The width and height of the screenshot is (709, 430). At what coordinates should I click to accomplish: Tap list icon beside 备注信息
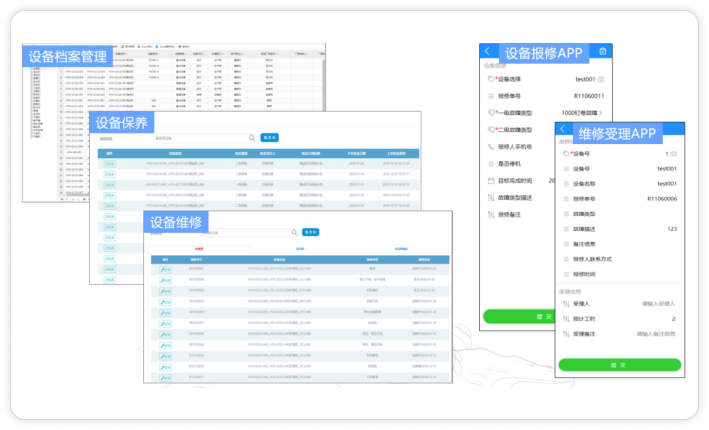(x=566, y=244)
